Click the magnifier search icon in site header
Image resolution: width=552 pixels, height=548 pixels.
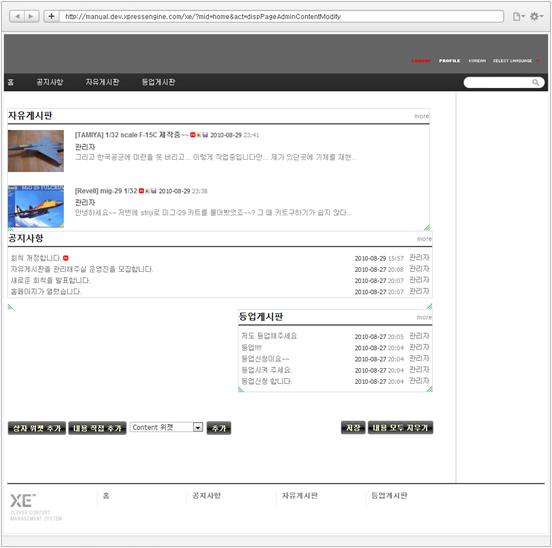535,82
